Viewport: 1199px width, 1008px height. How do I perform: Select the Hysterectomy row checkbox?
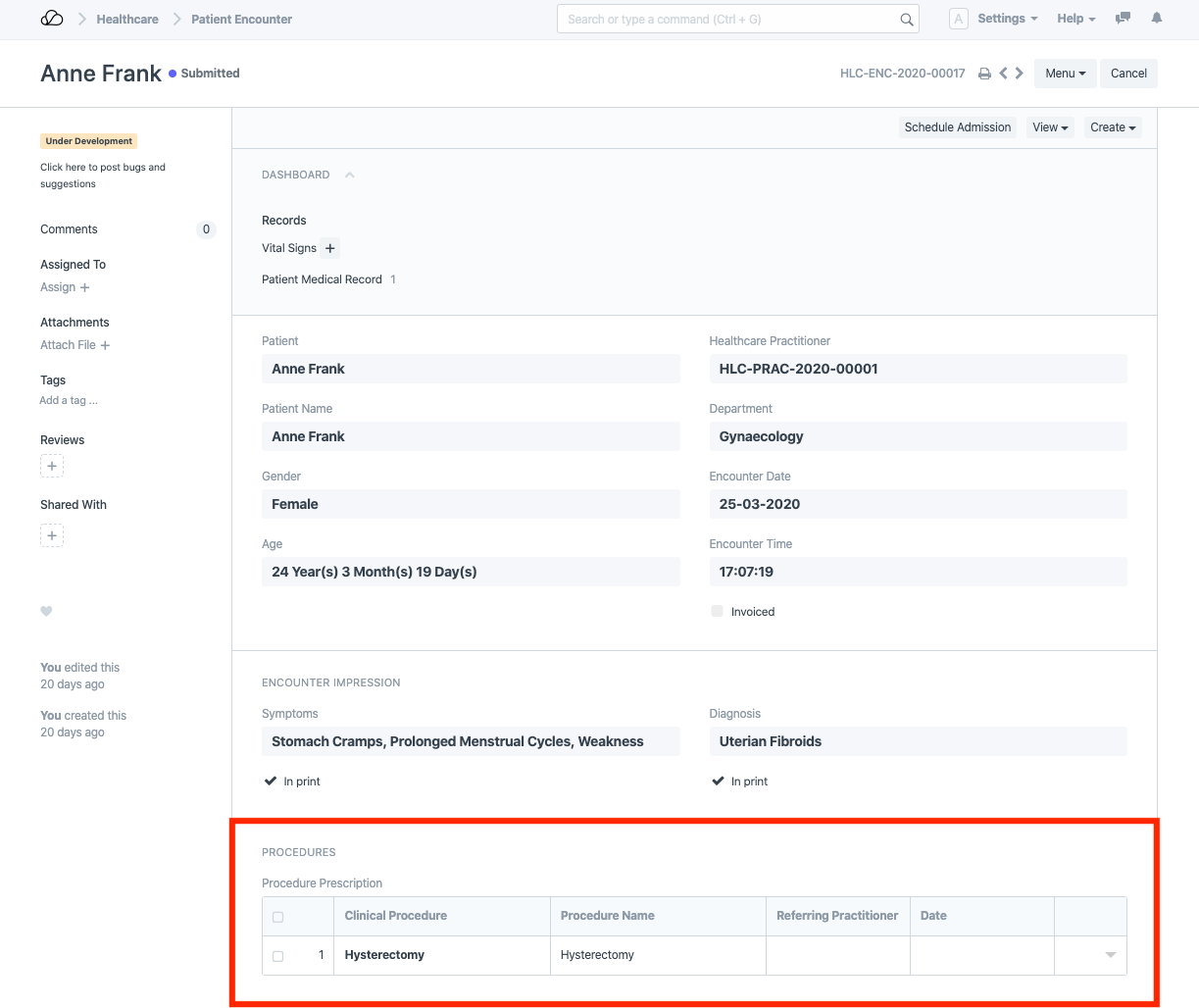tap(278, 956)
